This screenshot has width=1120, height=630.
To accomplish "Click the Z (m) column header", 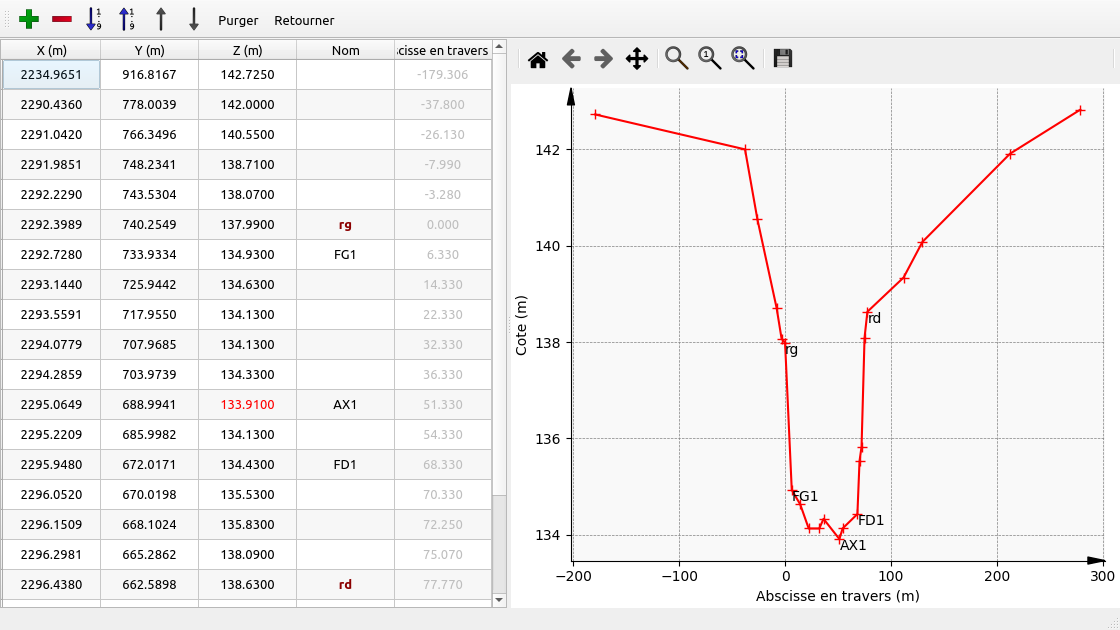I will point(247,50).
